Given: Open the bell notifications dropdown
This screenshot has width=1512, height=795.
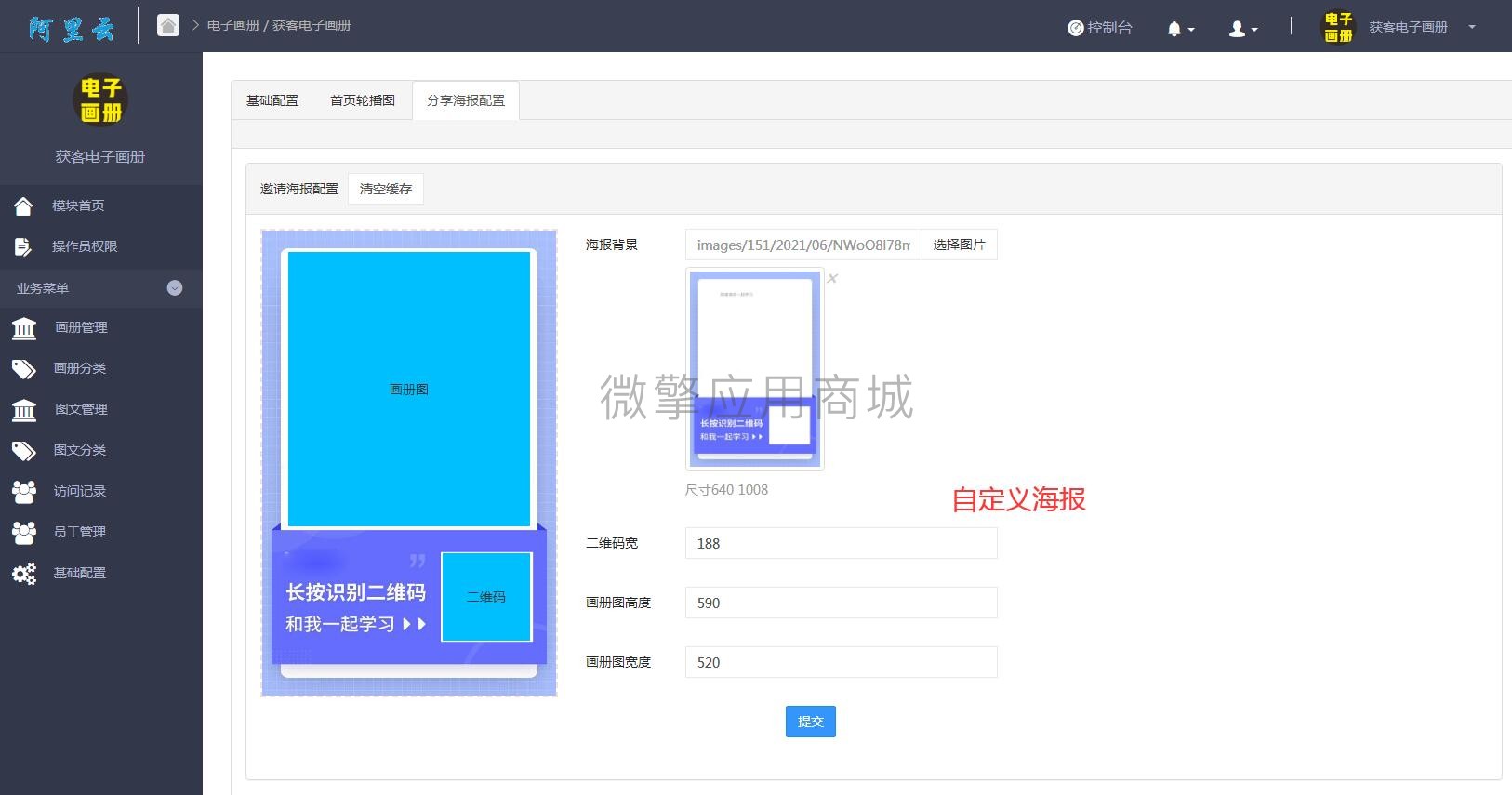Looking at the screenshot, I should click(1180, 29).
